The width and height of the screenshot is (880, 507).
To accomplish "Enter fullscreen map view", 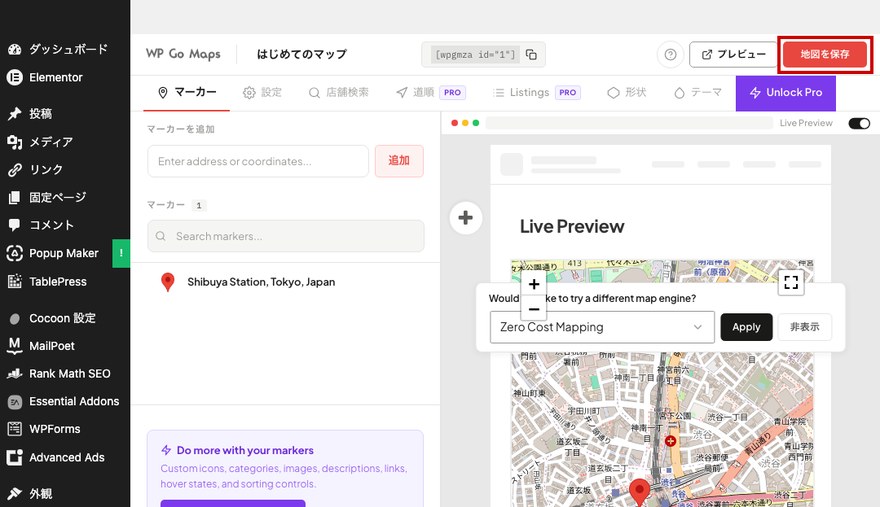I will (791, 282).
